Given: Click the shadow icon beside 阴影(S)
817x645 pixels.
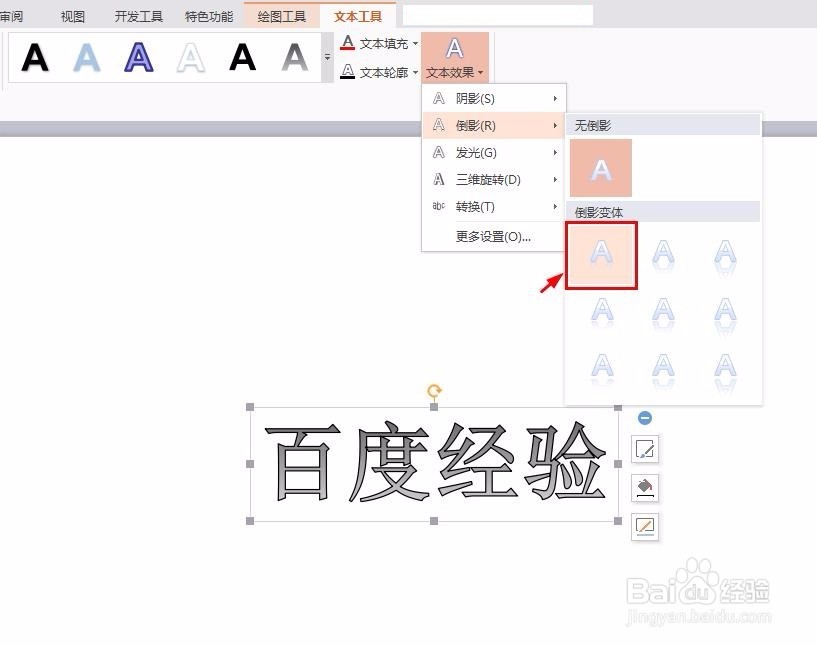Looking at the screenshot, I should [439, 98].
